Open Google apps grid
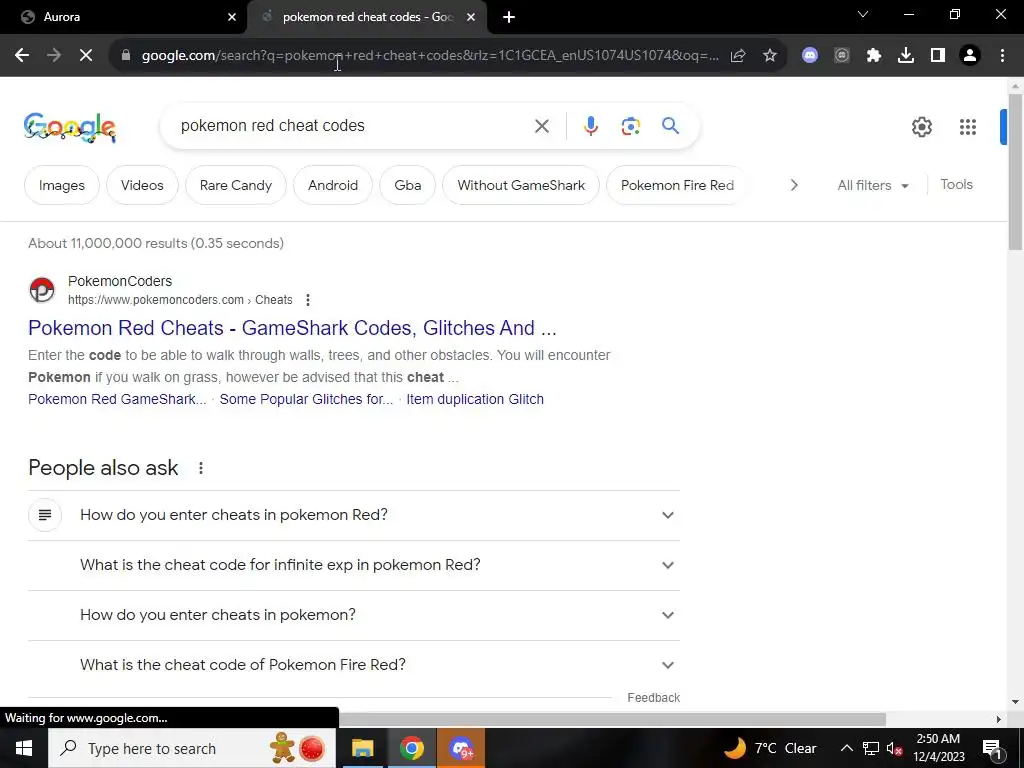Image resolution: width=1024 pixels, height=768 pixels. click(968, 127)
